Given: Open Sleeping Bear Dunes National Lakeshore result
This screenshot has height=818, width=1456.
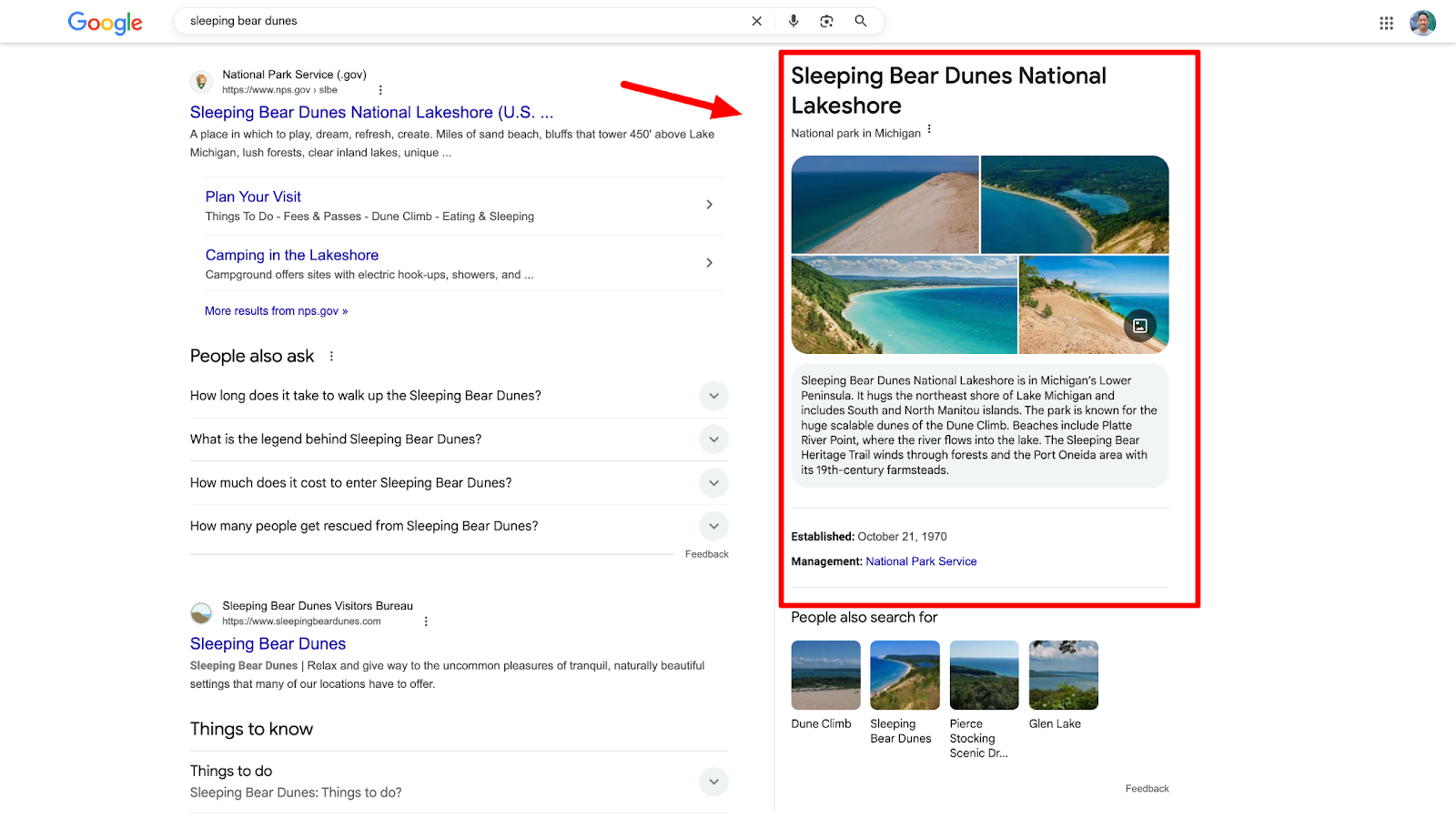Looking at the screenshot, I should tap(371, 113).
